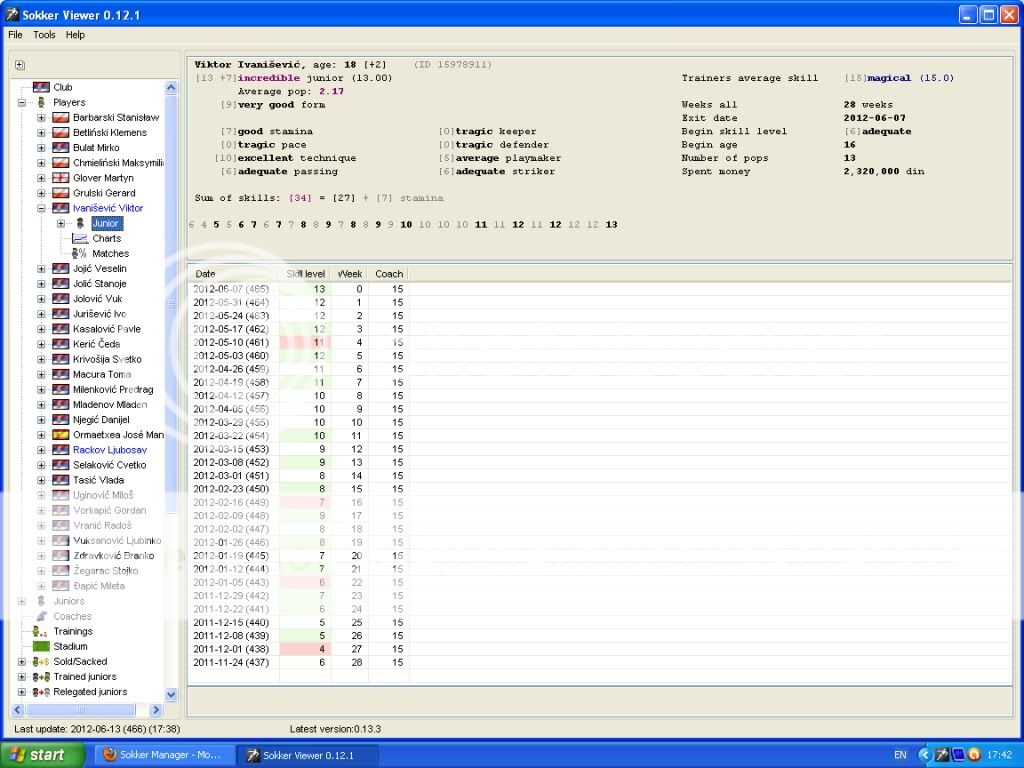The image size is (1024, 768).
Task: Open the Trainings icon in tree
Action: click(41, 632)
